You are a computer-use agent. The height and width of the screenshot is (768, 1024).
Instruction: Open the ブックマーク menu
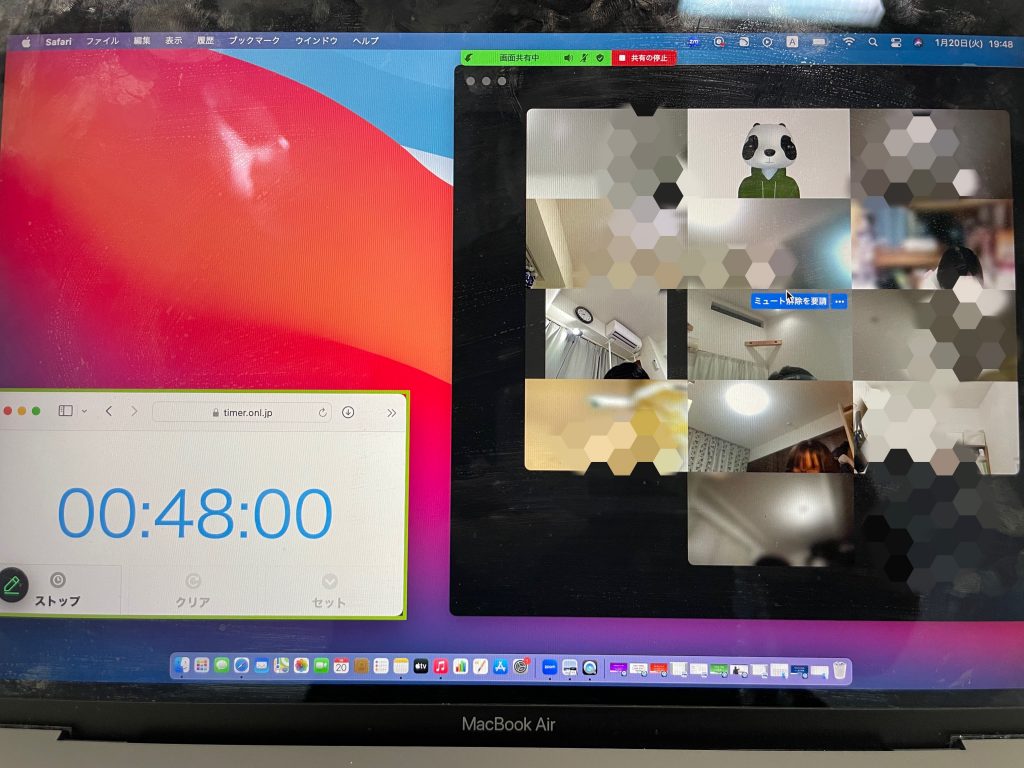pyautogui.click(x=254, y=41)
